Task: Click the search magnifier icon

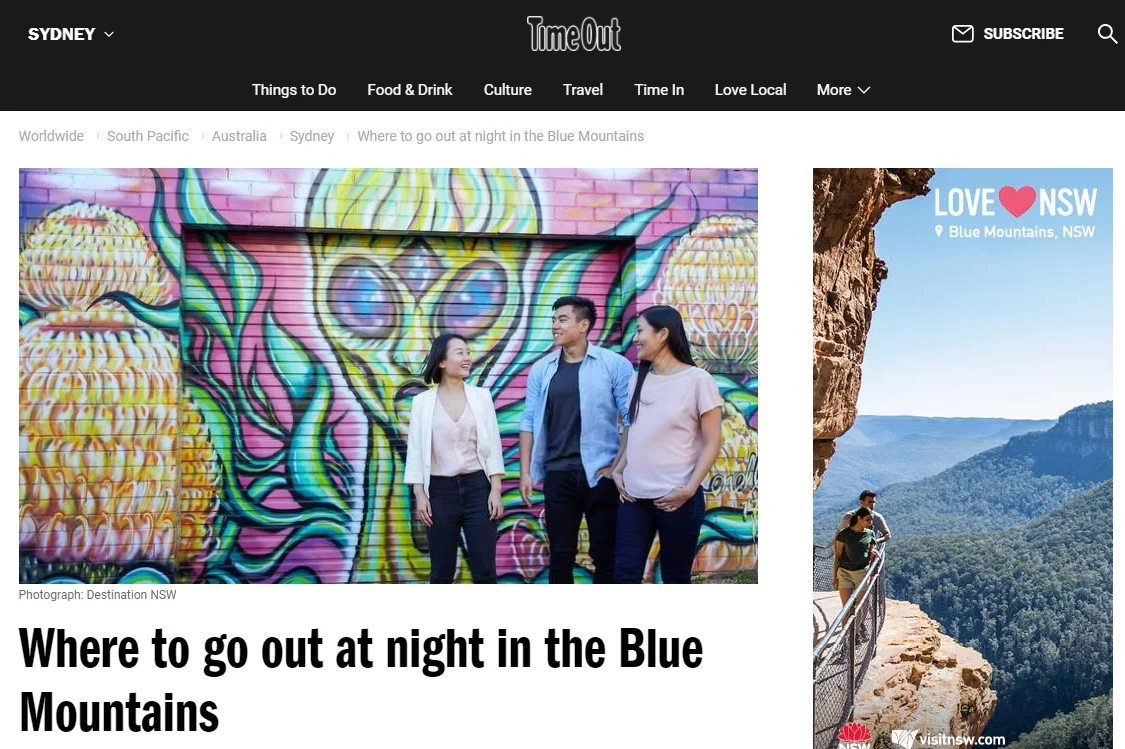Action: [1108, 33]
